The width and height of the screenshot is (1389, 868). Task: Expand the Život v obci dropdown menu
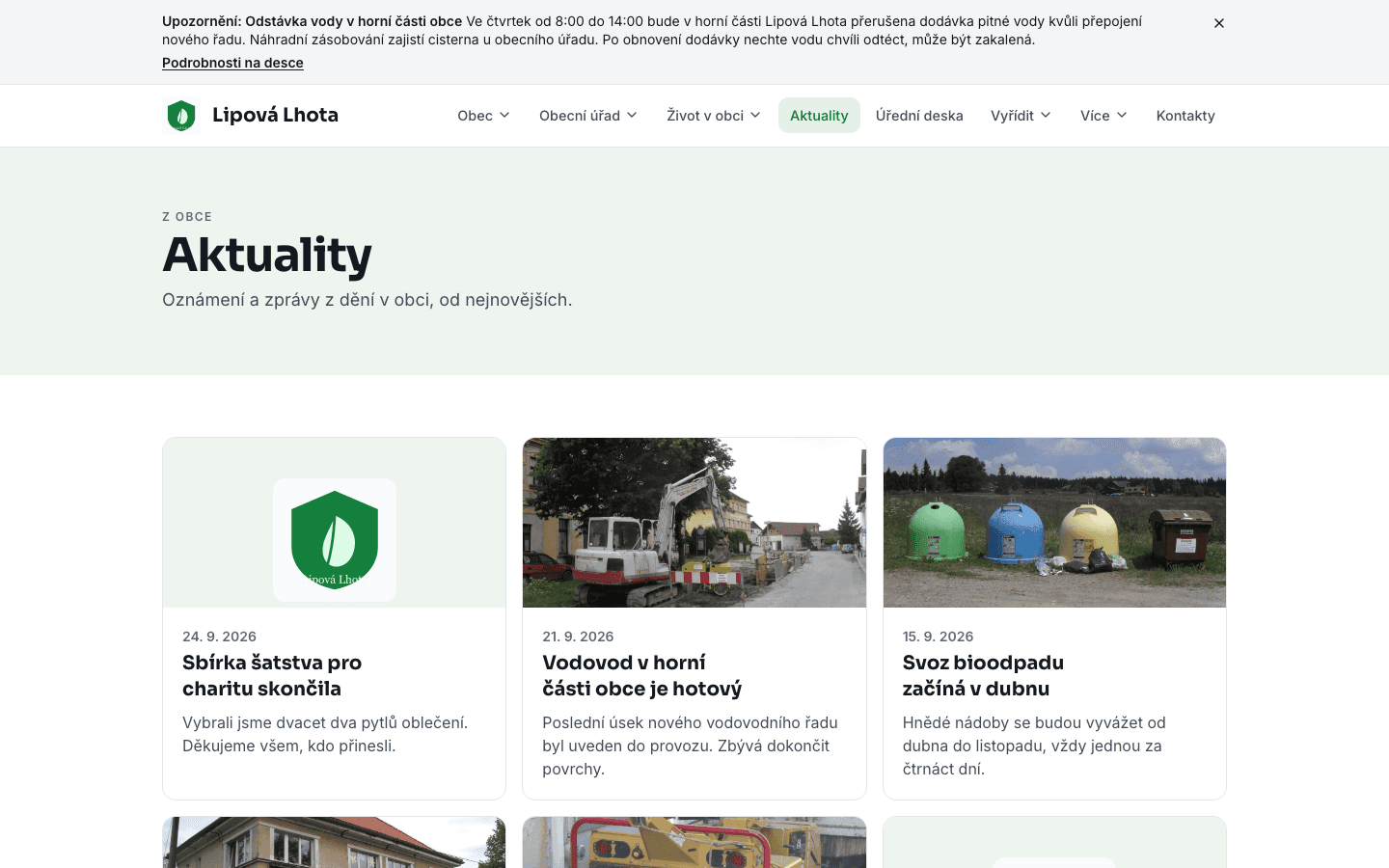coord(714,116)
